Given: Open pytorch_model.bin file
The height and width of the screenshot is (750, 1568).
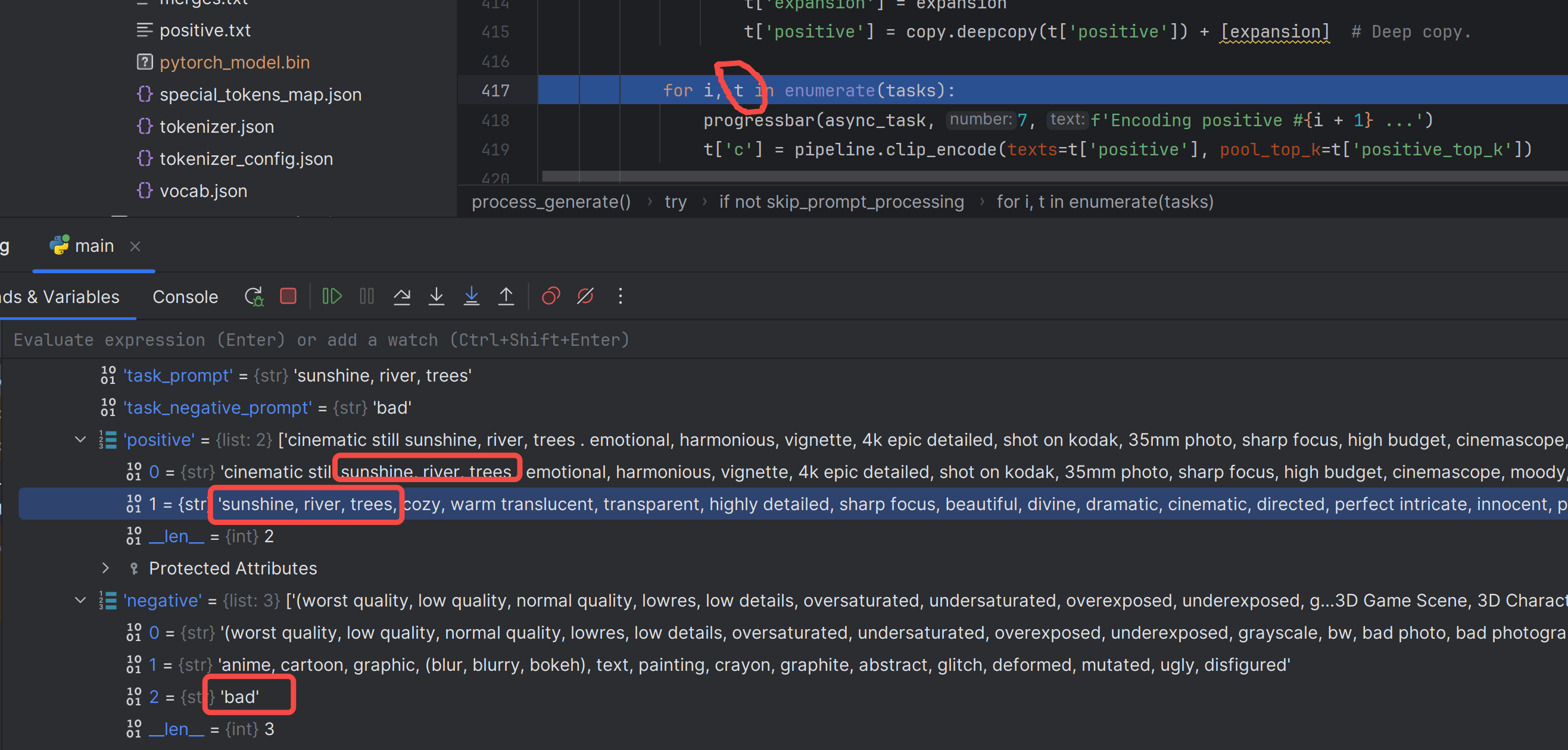Looking at the screenshot, I should pos(235,62).
